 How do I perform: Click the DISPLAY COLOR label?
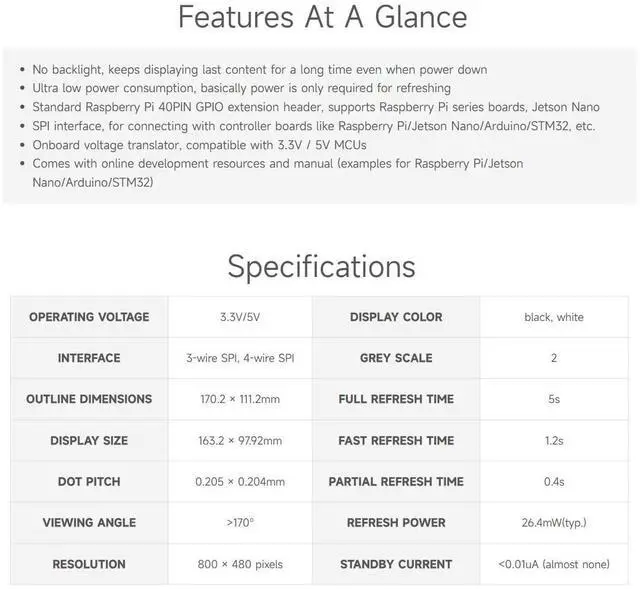pos(396,317)
